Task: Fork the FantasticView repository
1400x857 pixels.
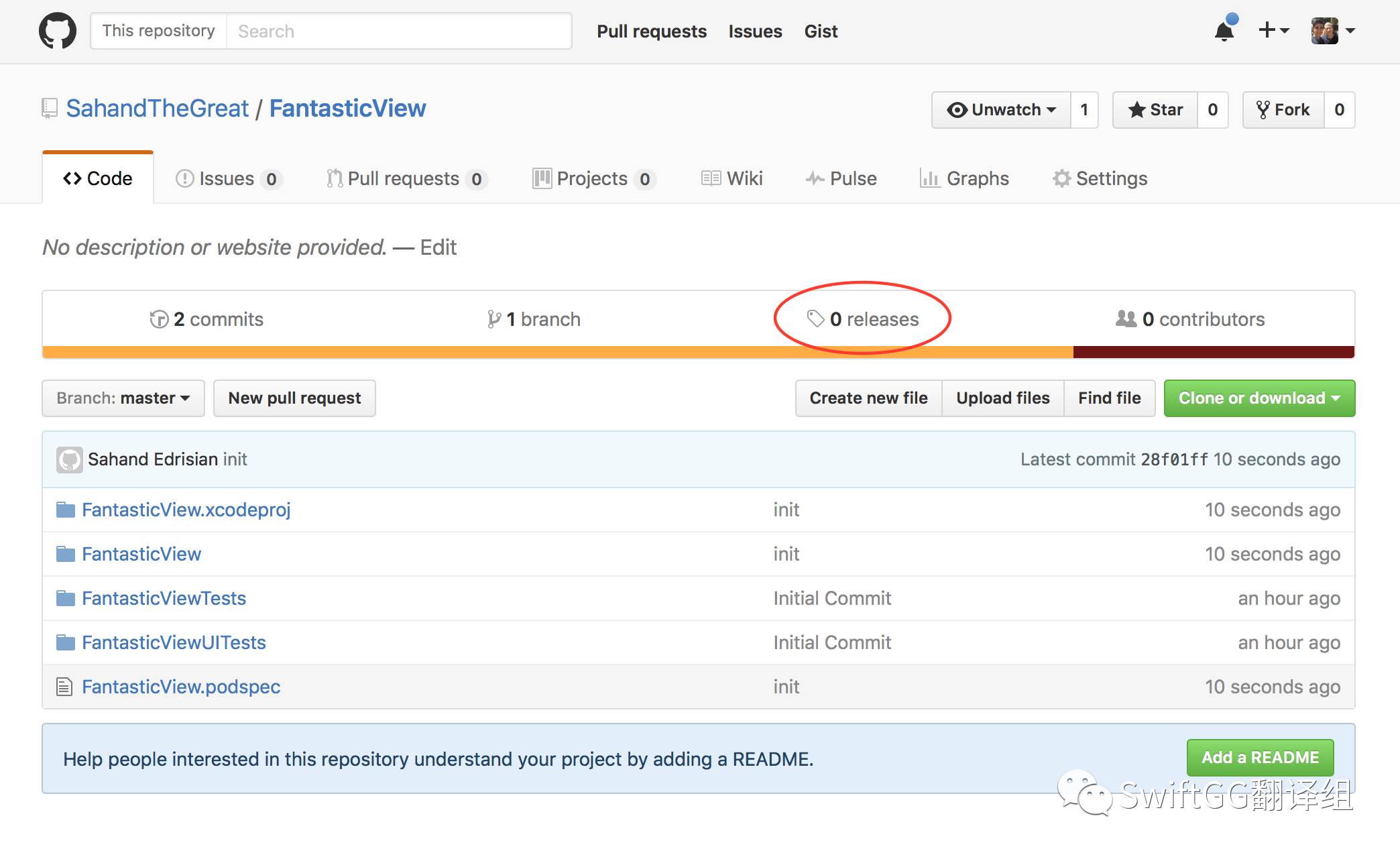Action: tap(1283, 109)
